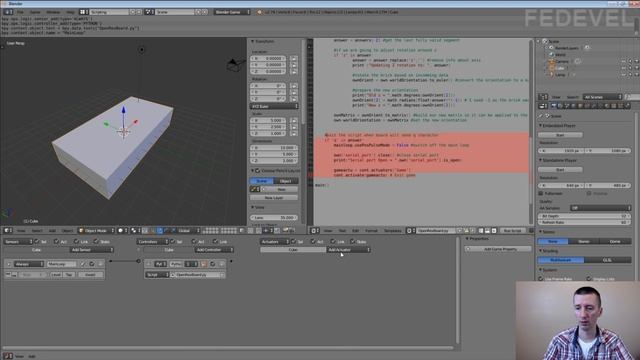Image resolution: width=640 pixels, height=360 pixels.
Task: Lock the Y scale value
Action: pos(293,127)
